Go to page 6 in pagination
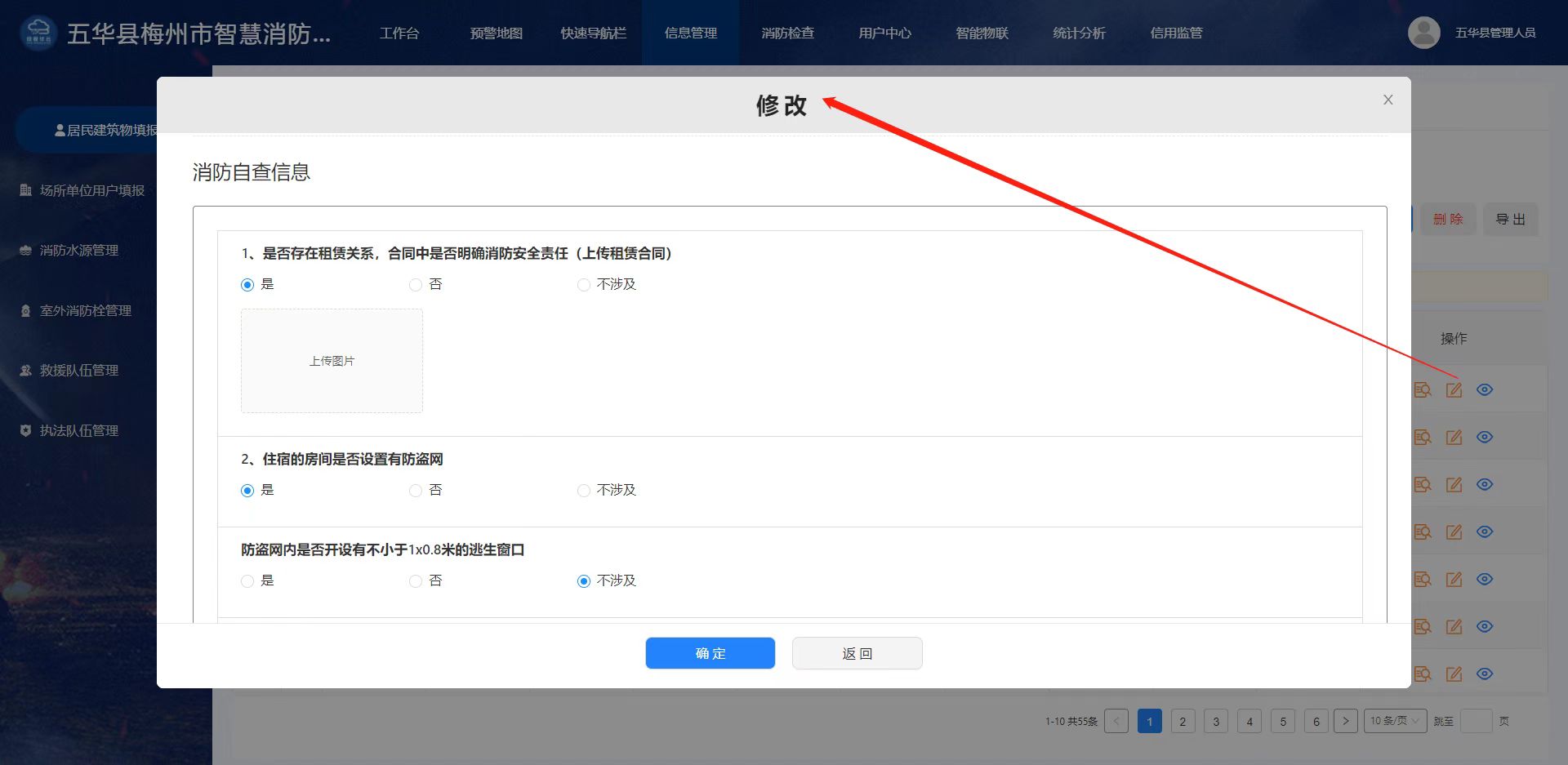The image size is (1568, 765). tap(1316, 721)
